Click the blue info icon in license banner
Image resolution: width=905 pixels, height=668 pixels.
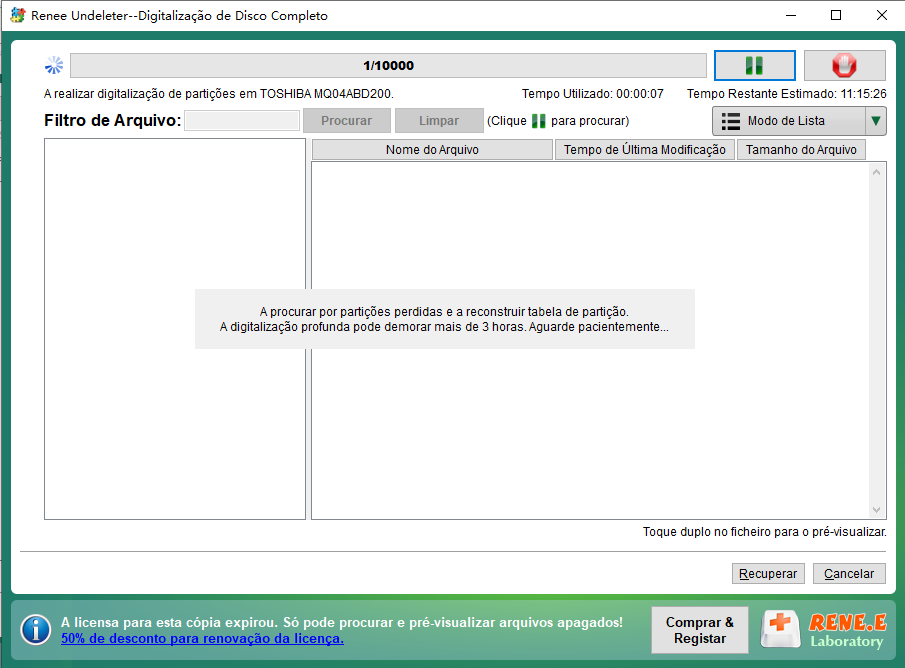click(36, 629)
